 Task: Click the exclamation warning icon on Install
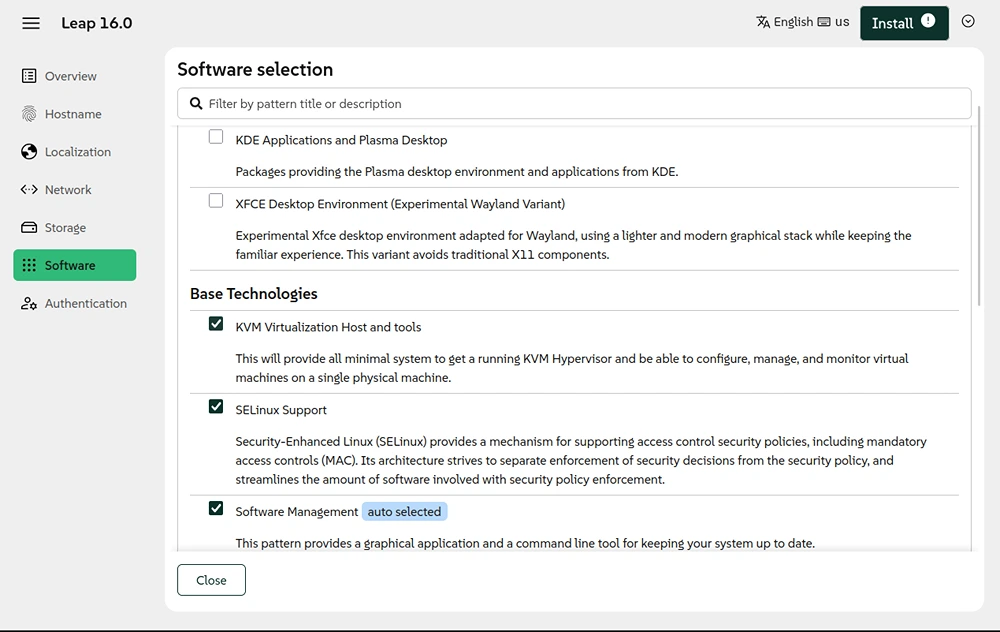click(x=928, y=21)
